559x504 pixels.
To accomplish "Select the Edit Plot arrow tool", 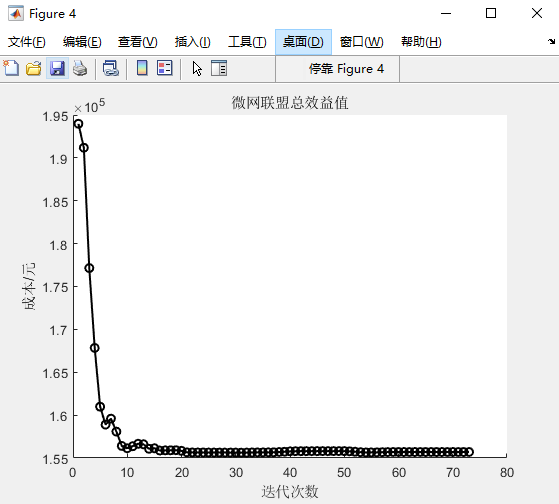I will pos(197,68).
